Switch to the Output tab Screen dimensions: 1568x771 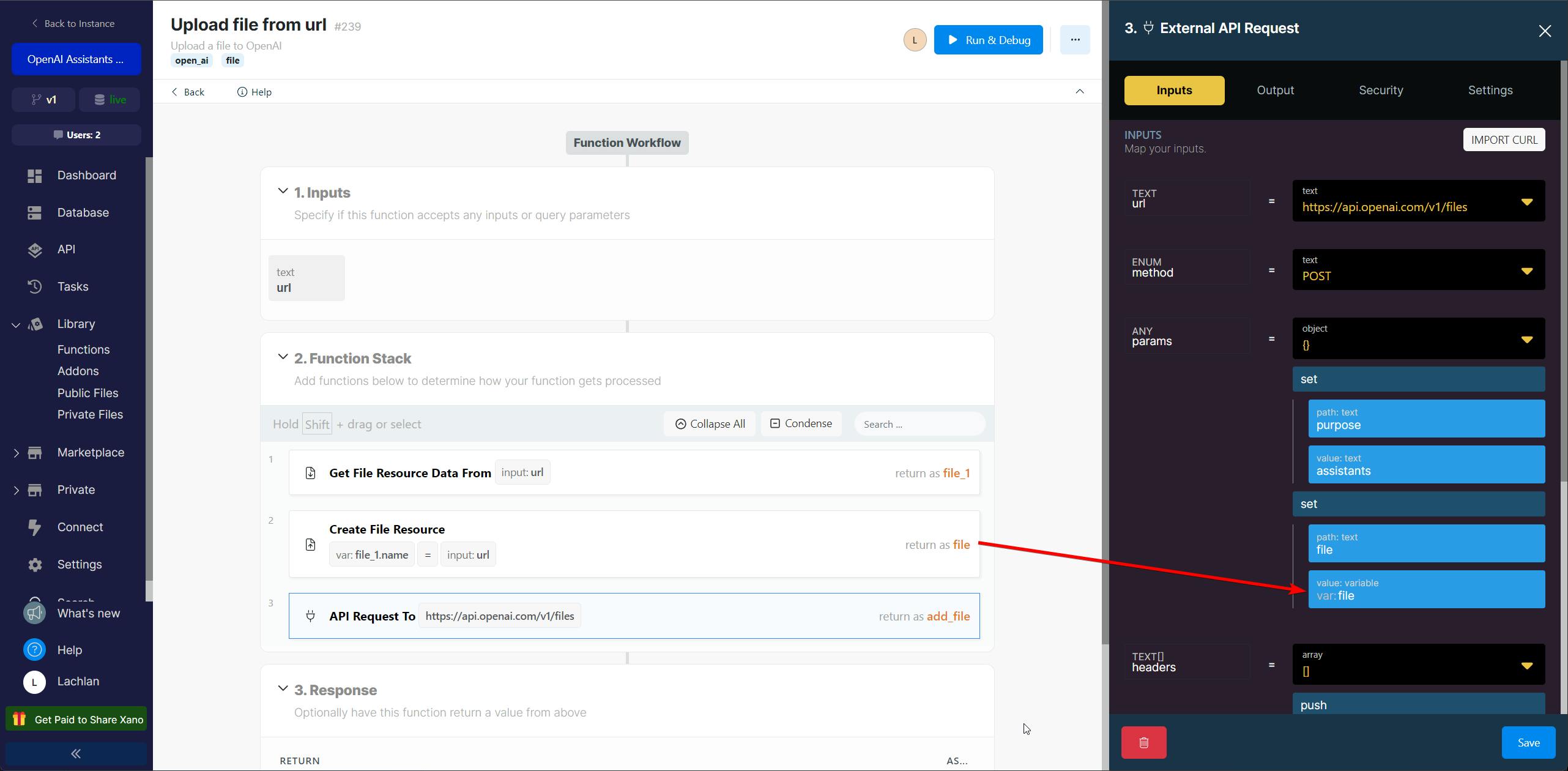[x=1275, y=90]
